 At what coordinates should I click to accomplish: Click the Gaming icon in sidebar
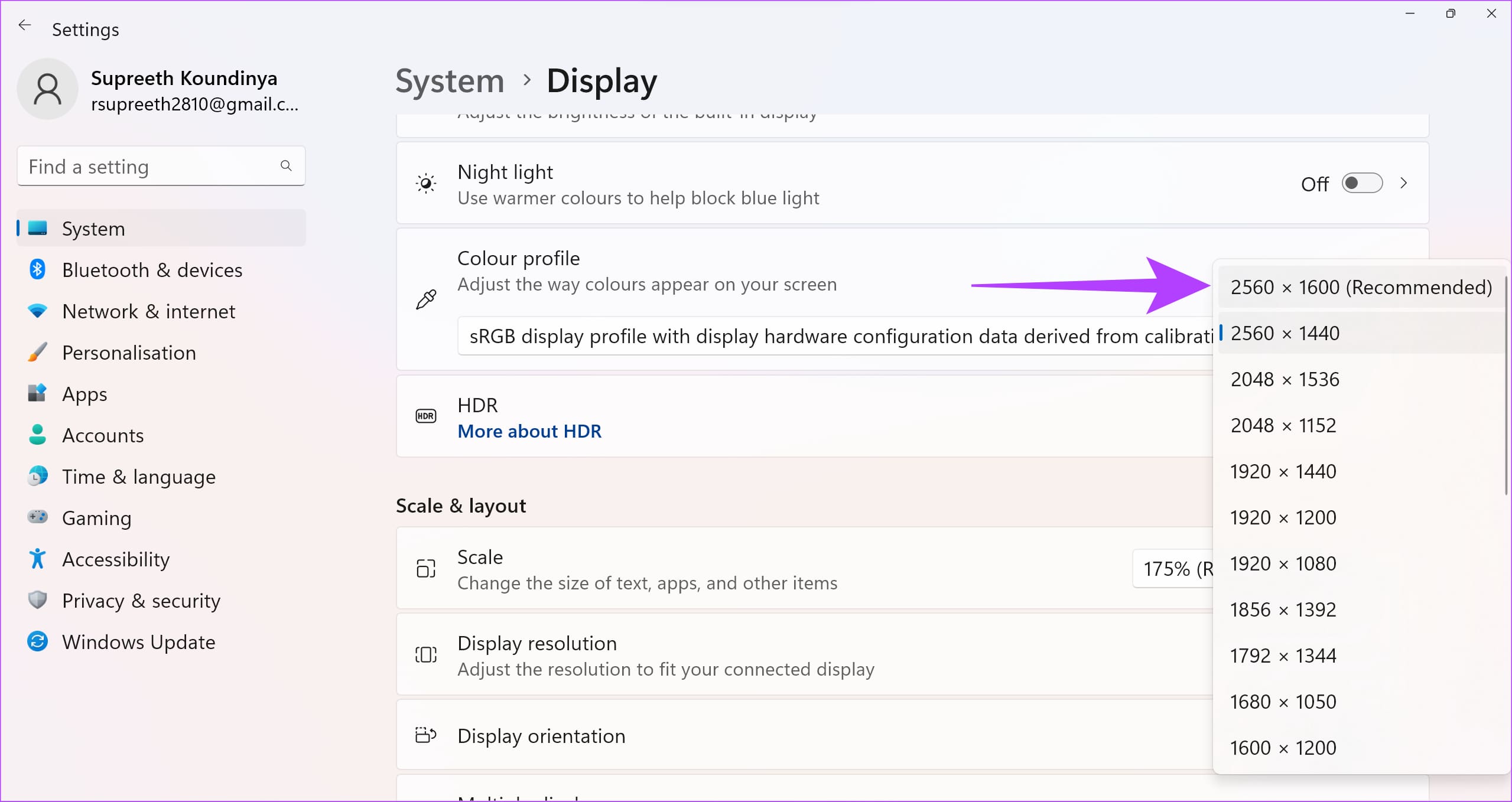click(40, 517)
